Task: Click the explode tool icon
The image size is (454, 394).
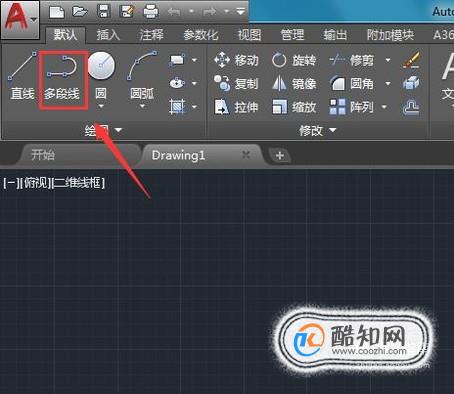Action: 411,83
